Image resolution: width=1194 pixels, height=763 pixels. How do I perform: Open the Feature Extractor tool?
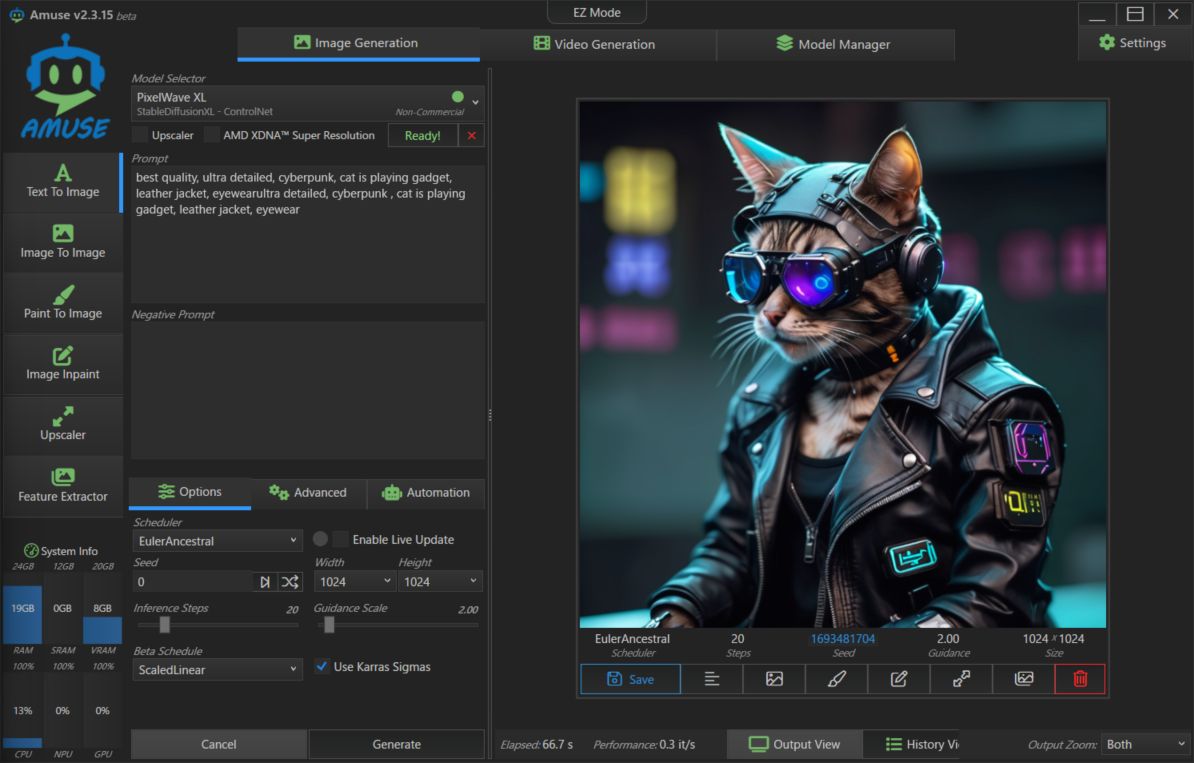pos(63,485)
